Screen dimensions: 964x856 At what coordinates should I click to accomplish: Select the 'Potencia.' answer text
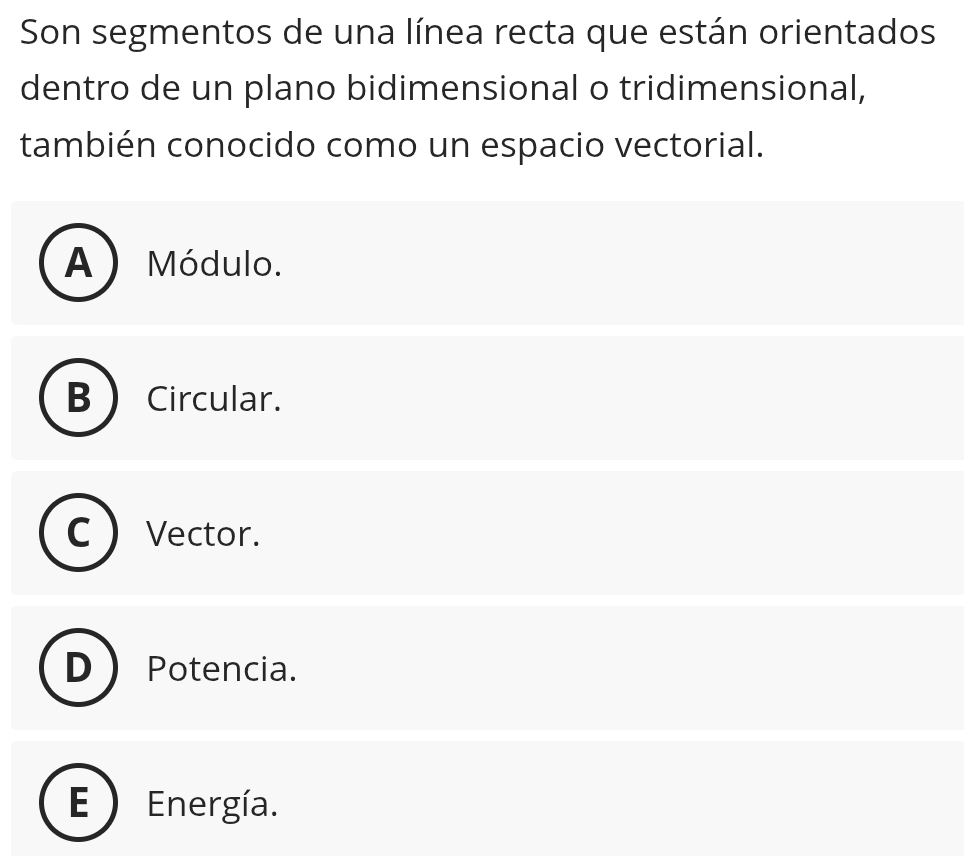(222, 670)
